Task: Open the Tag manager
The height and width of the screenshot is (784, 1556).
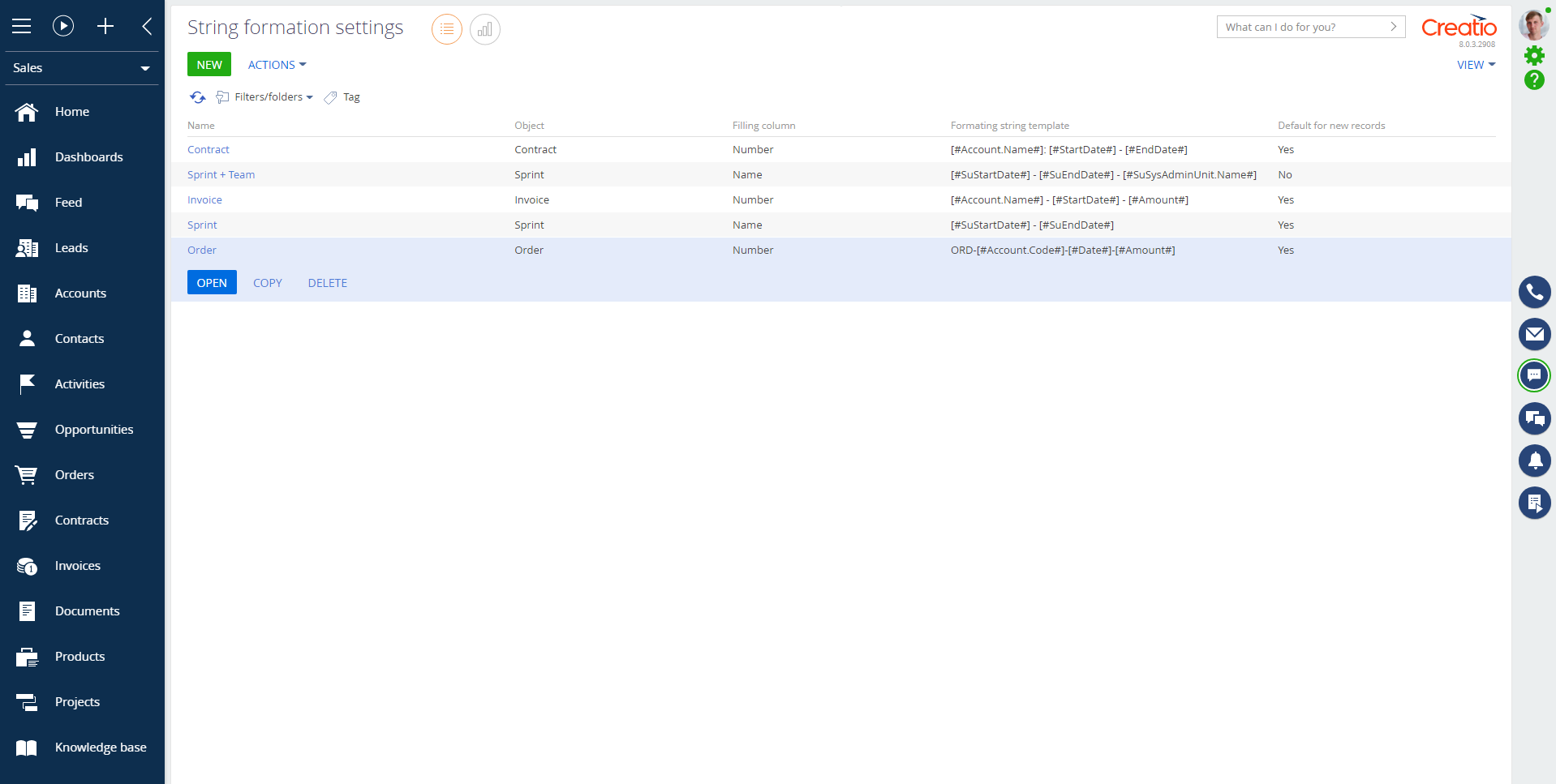Action: [342, 96]
